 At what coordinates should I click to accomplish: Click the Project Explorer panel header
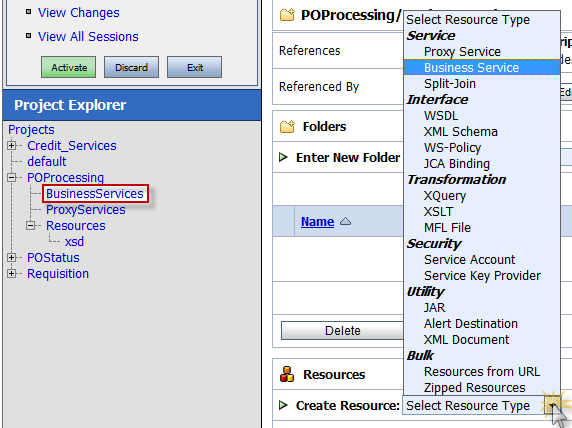[x=132, y=105]
